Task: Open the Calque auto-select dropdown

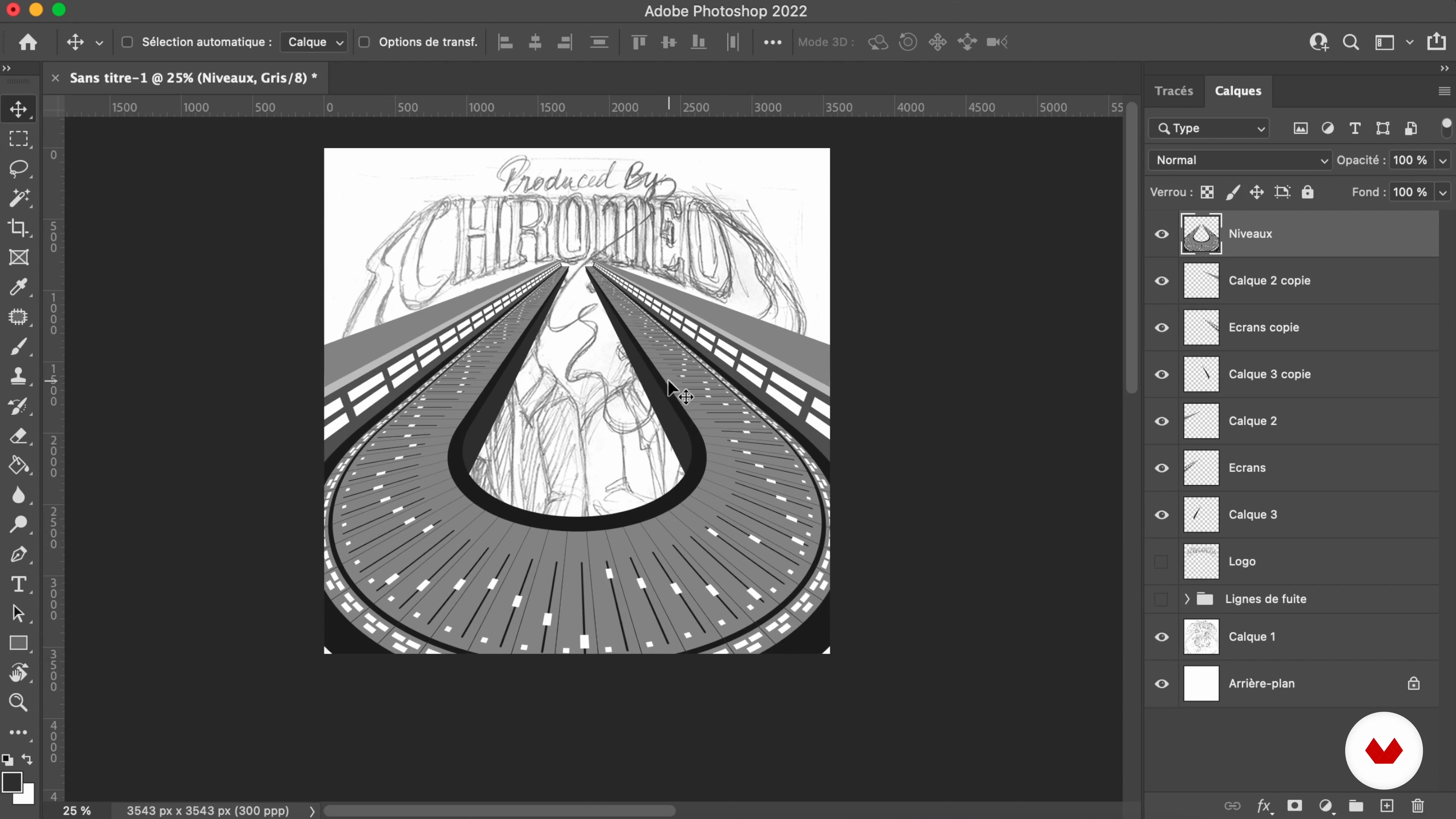Action: tap(314, 42)
